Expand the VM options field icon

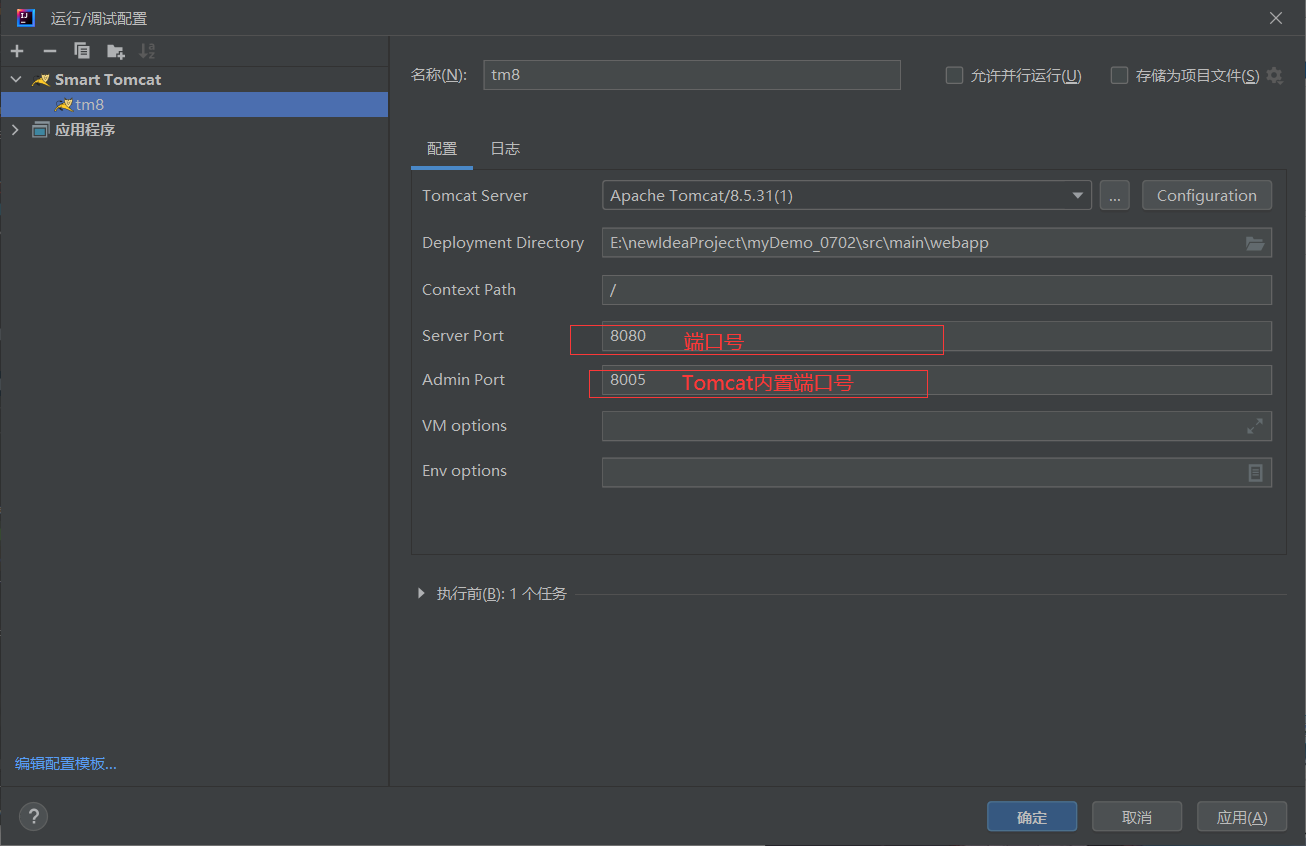(1255, 426)
